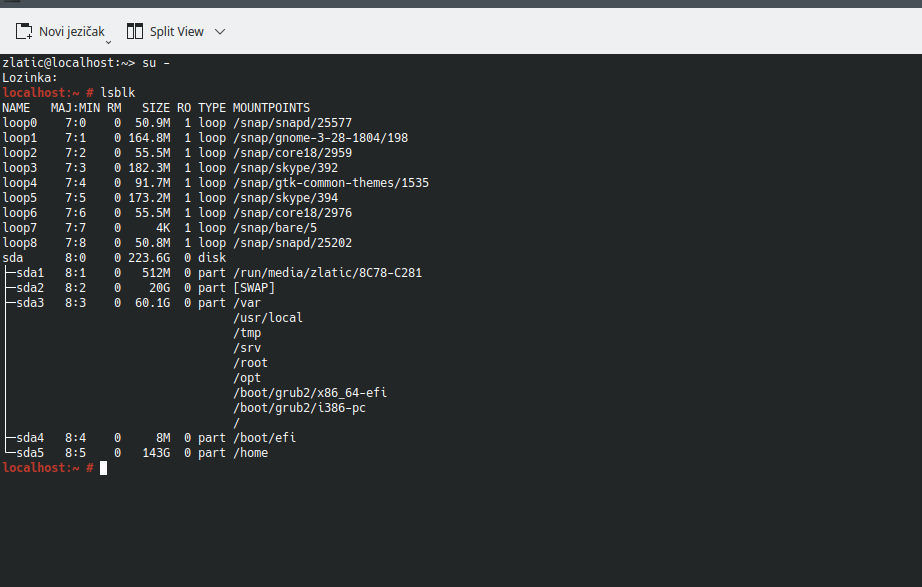This screenshot has width=922, height=587.
Task: Click the /boot/efi mountpoint of sda4
Action: (264, 437)
